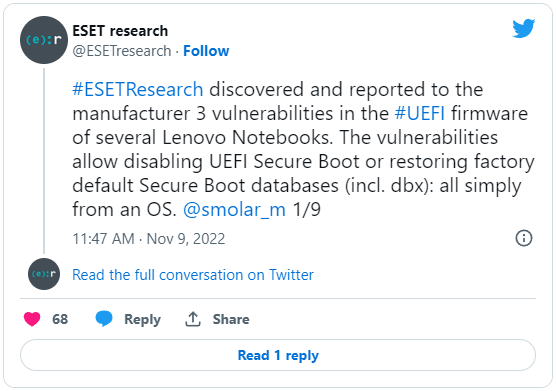Open the Read 1 reply button
Screen dimensions: 556x391
278,355
